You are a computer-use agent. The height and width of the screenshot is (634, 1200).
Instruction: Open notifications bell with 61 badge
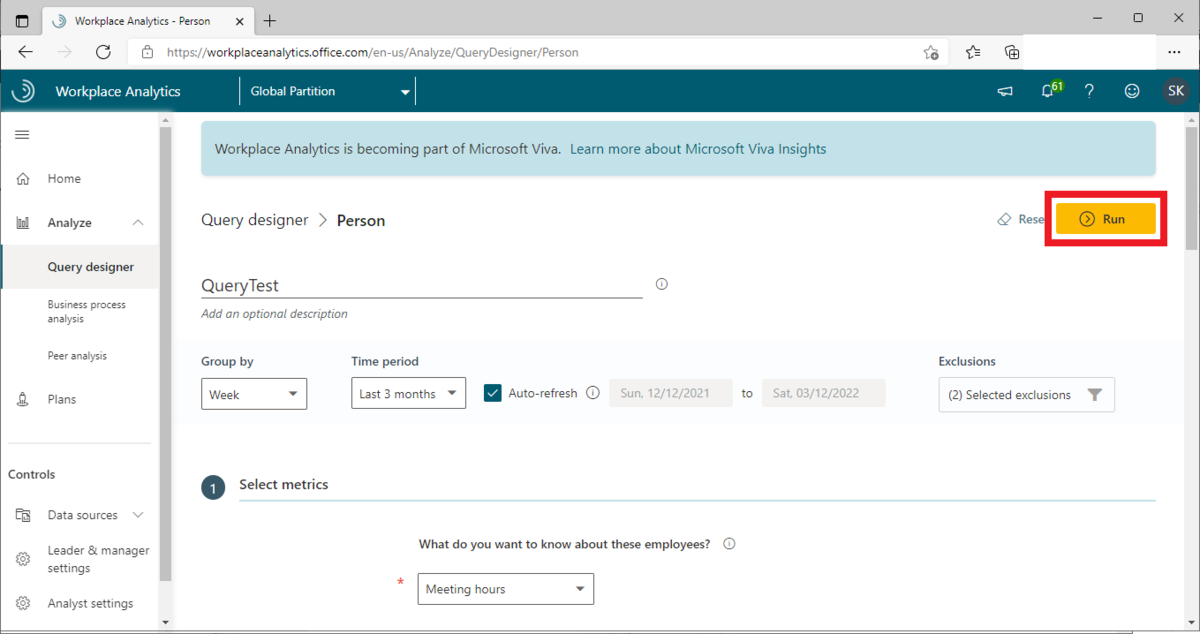click(1050, 90)
